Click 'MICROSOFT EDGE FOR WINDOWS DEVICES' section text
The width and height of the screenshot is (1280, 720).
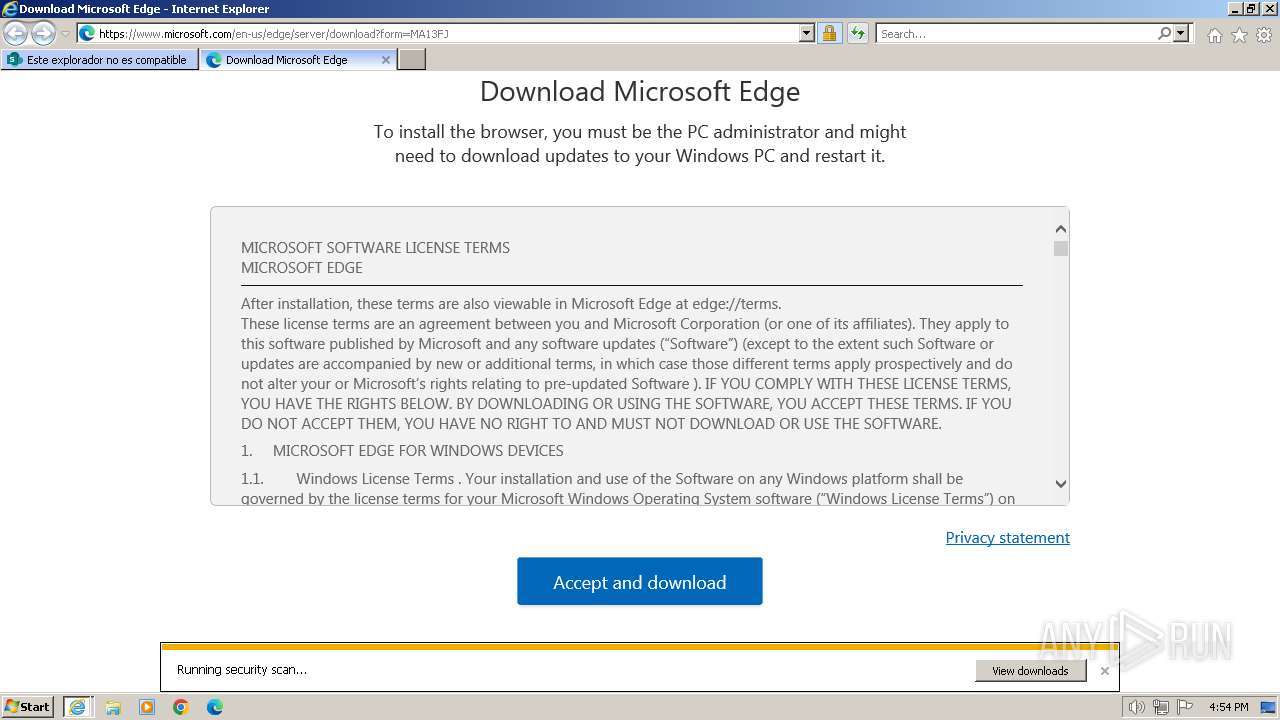[x=418, y=451]
